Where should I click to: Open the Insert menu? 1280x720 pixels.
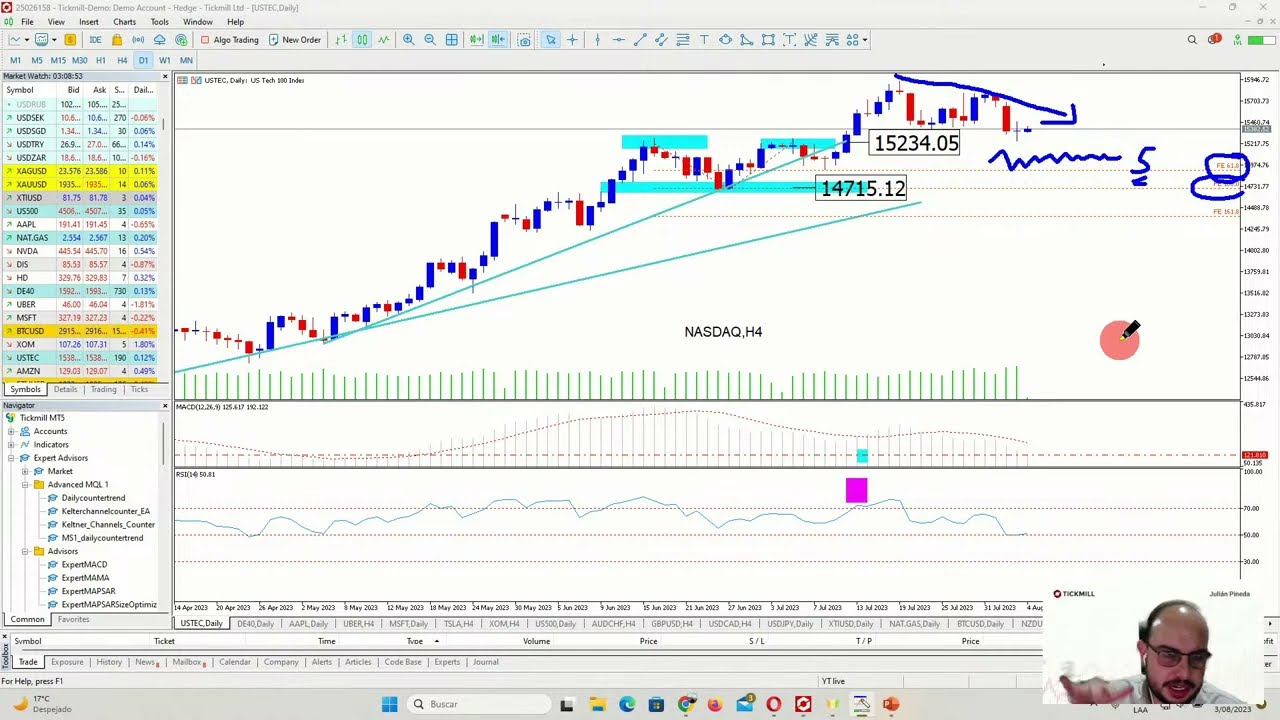pyautogui.click(x=89, y=22)
